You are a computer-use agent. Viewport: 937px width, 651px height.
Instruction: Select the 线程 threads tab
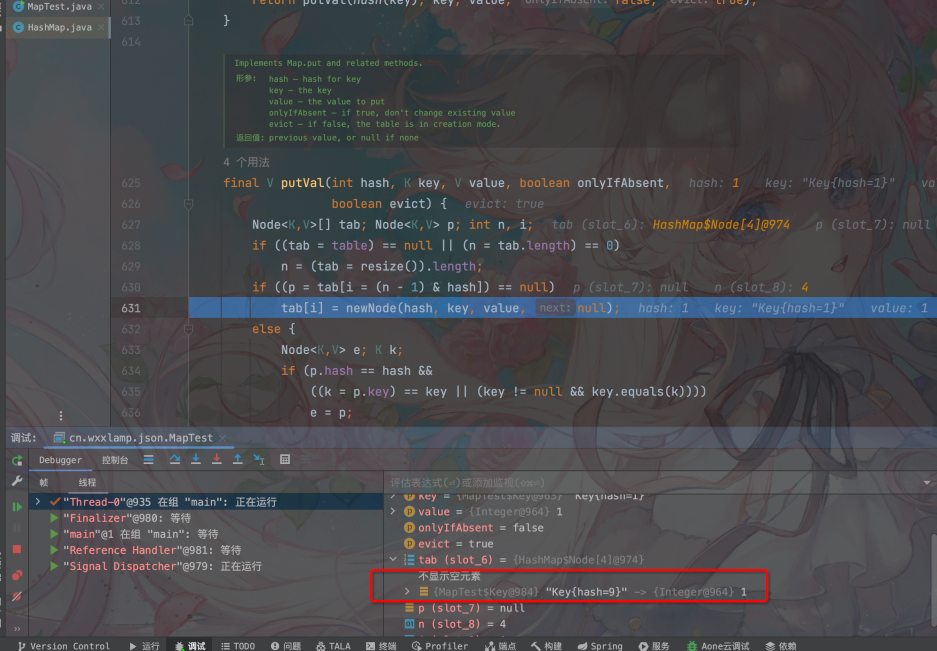click(x=87, y=482)
